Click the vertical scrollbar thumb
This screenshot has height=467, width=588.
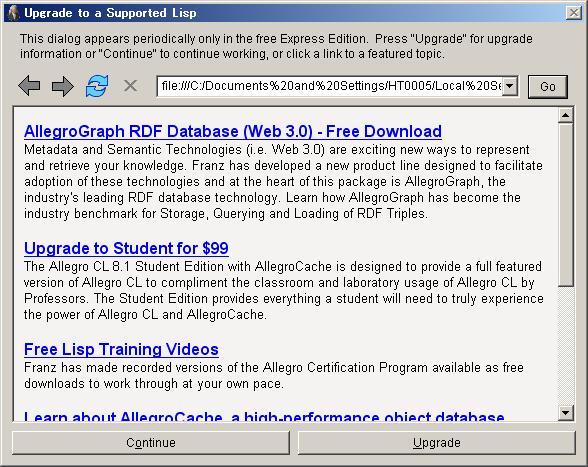[565, 205]
